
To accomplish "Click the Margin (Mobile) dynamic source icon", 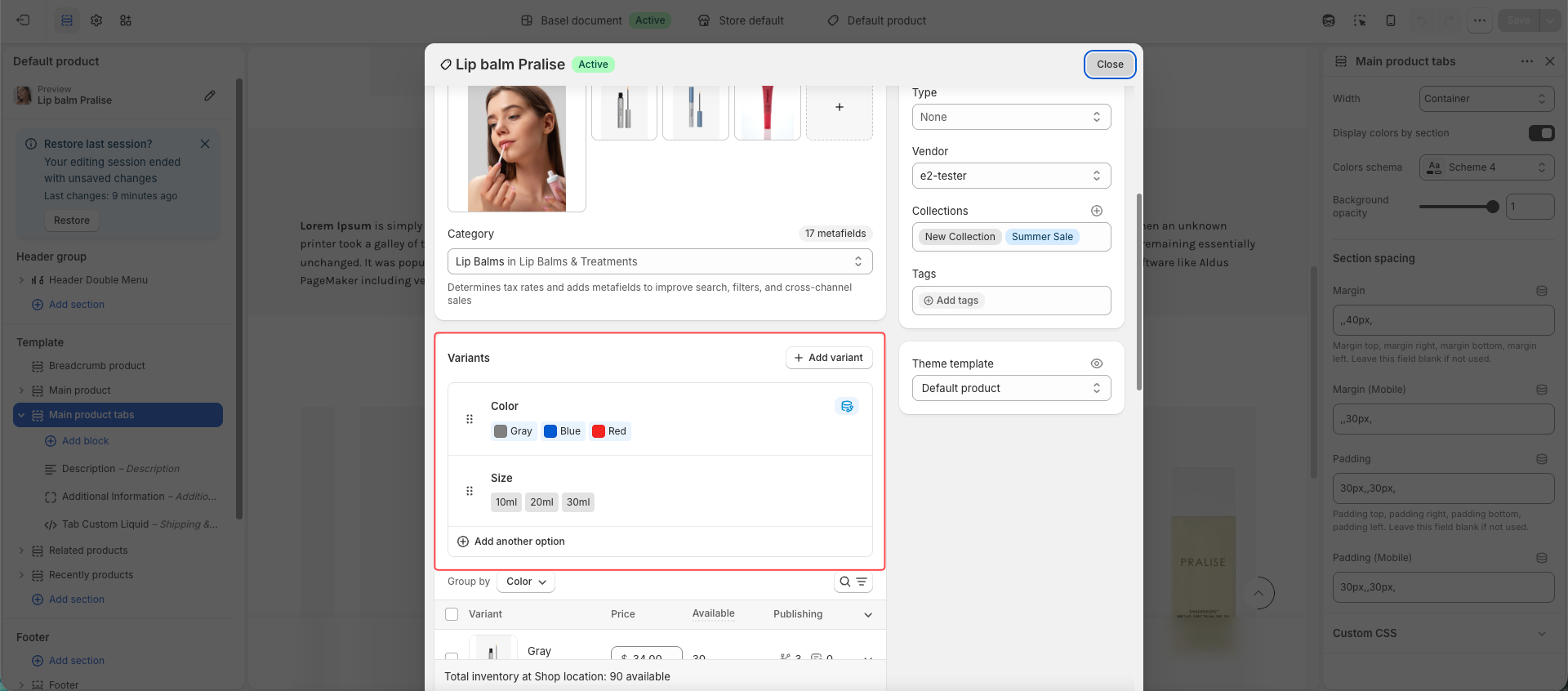I will pyautogui.click(x=1542, y=390).
